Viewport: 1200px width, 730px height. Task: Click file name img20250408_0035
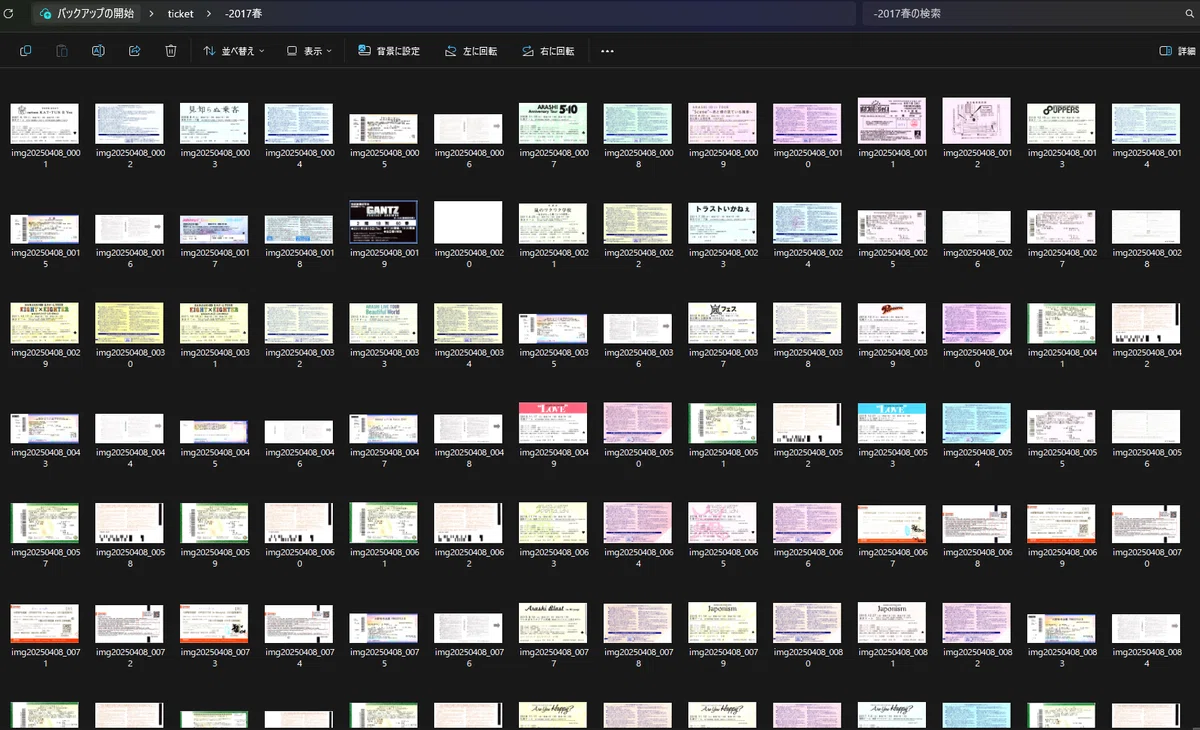(x=553, y=358)
